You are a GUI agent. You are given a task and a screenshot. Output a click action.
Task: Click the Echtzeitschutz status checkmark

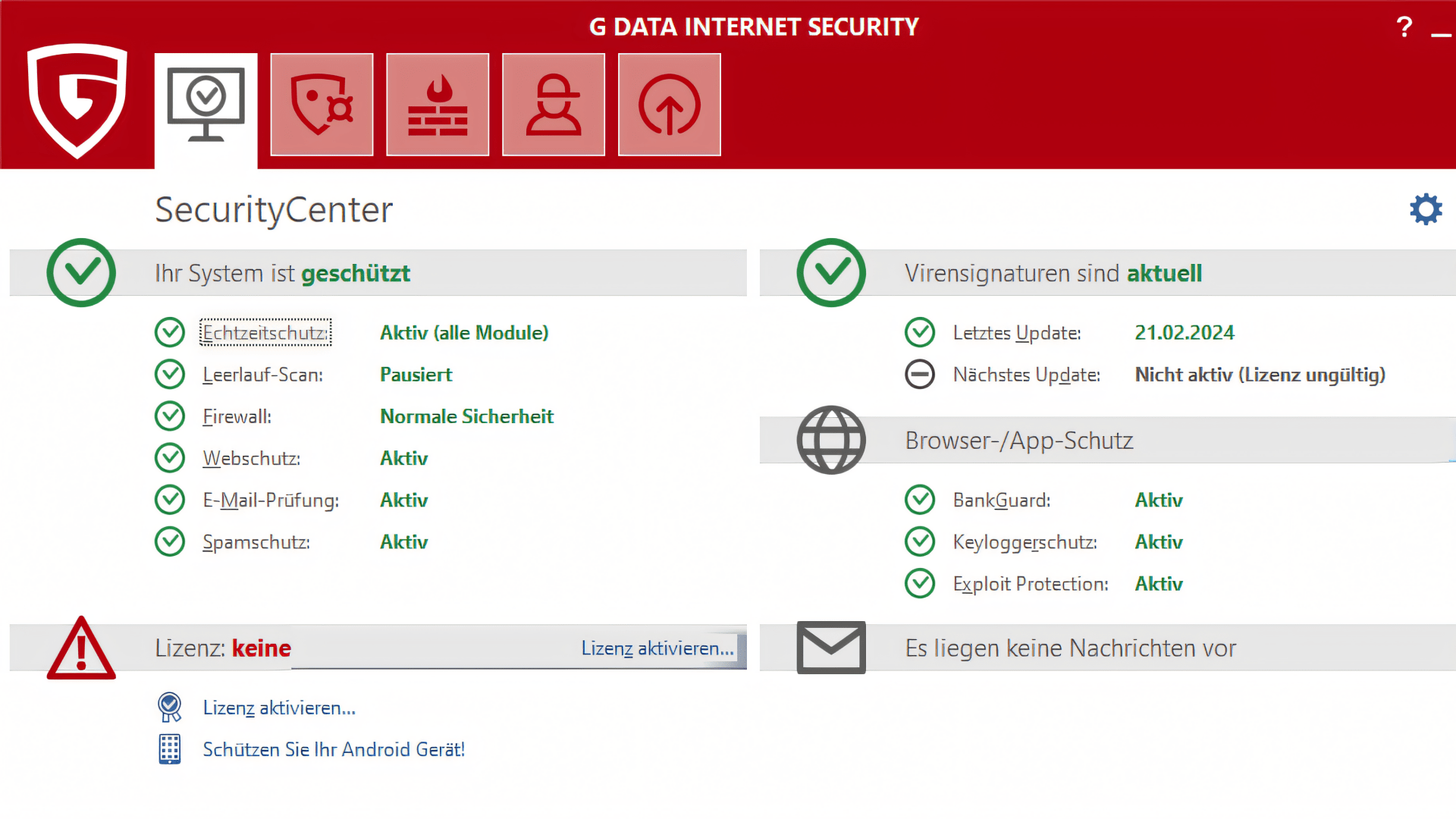tap(170, 332)
